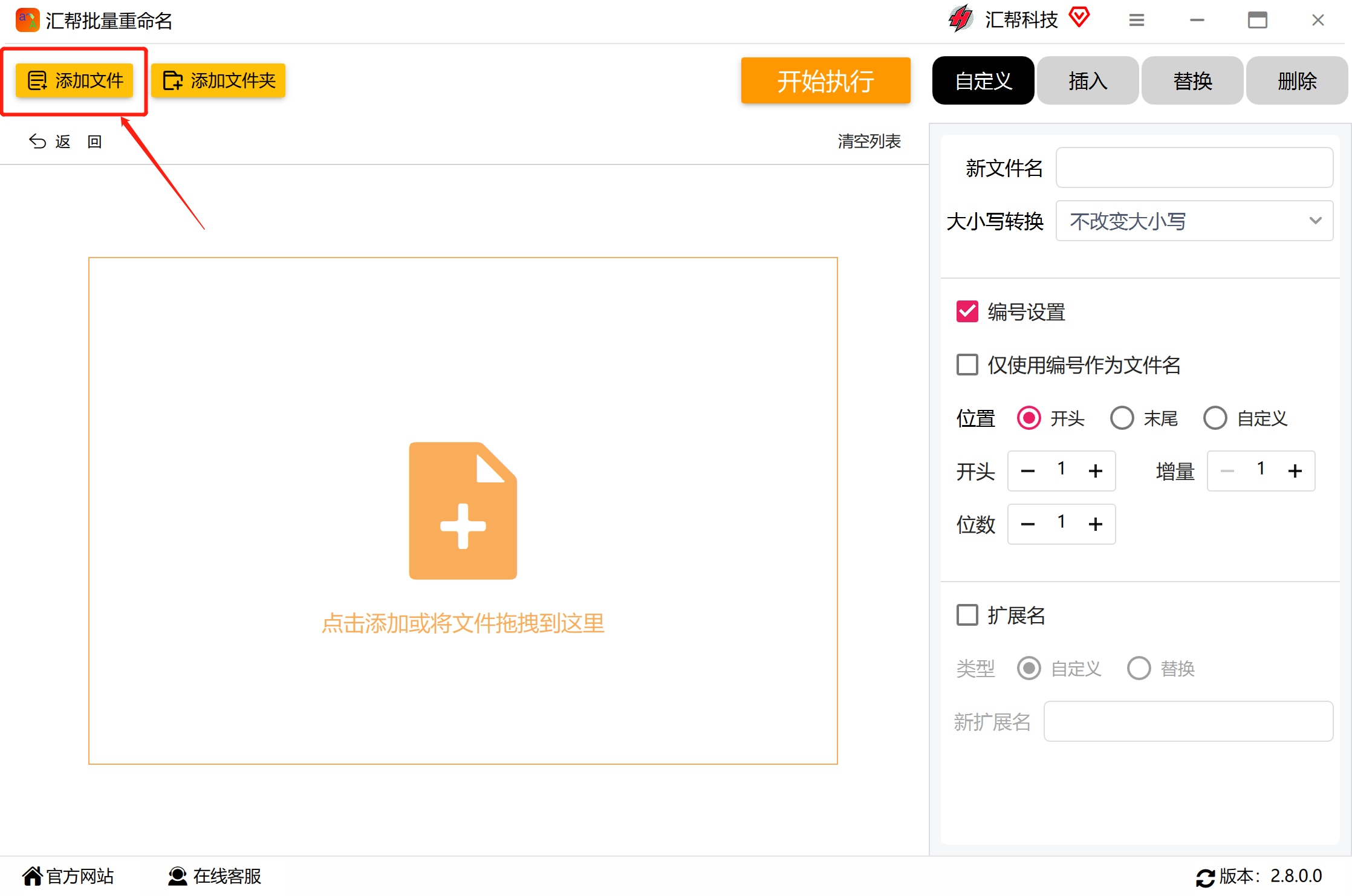Switch to the 插入 tab
Image resolution: width=1352 pixels, height=896 pixels.
(x=1087, y=80)
